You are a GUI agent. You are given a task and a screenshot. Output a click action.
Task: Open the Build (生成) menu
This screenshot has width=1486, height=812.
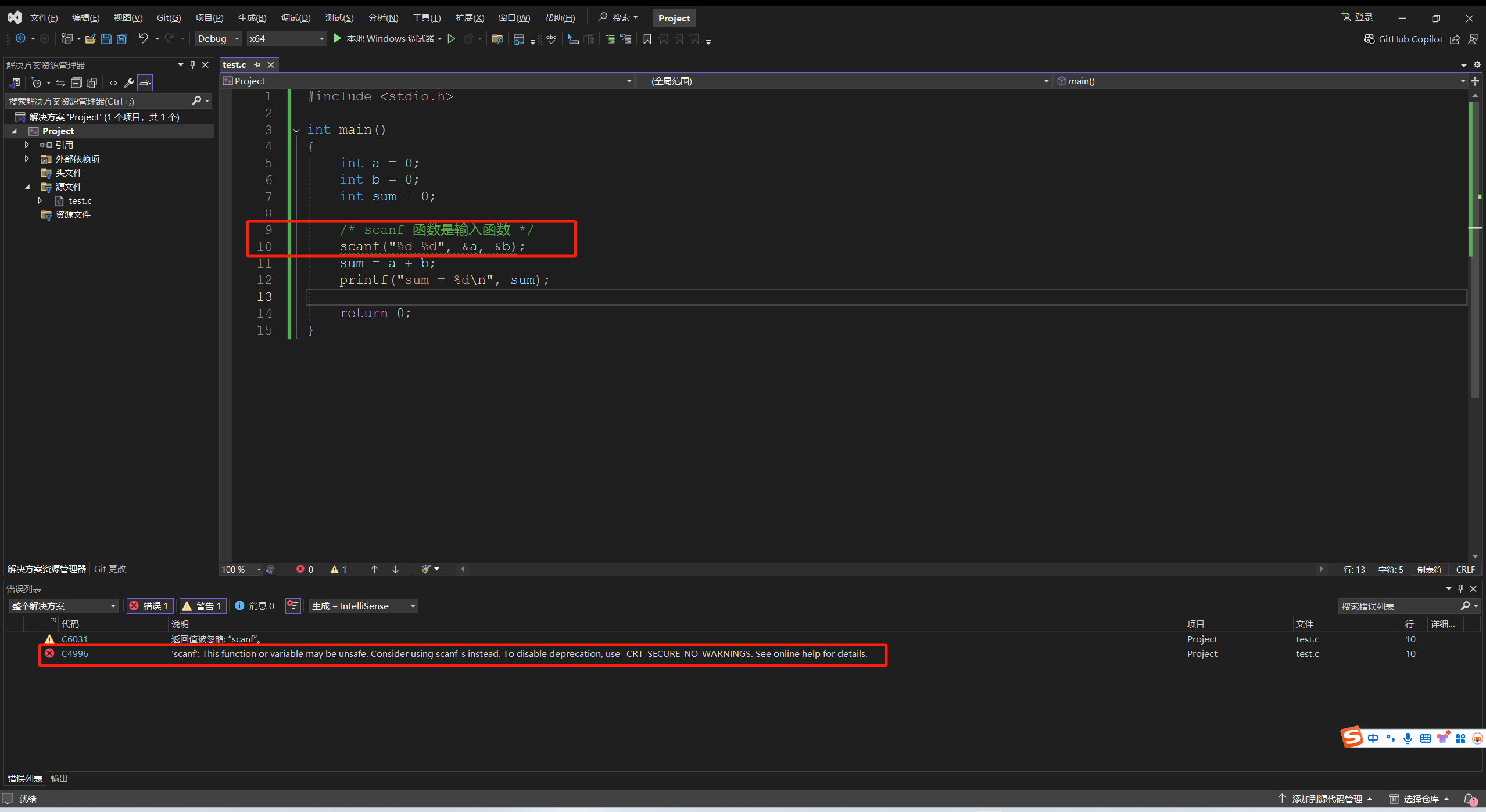coord(252,18)
